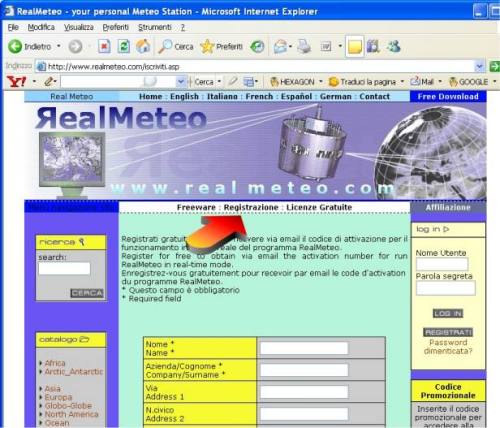The width and height of the screenshot is (500, 428).
Task: Open the Yahoo search box dropdown arrow
Action: pos(181,81)
